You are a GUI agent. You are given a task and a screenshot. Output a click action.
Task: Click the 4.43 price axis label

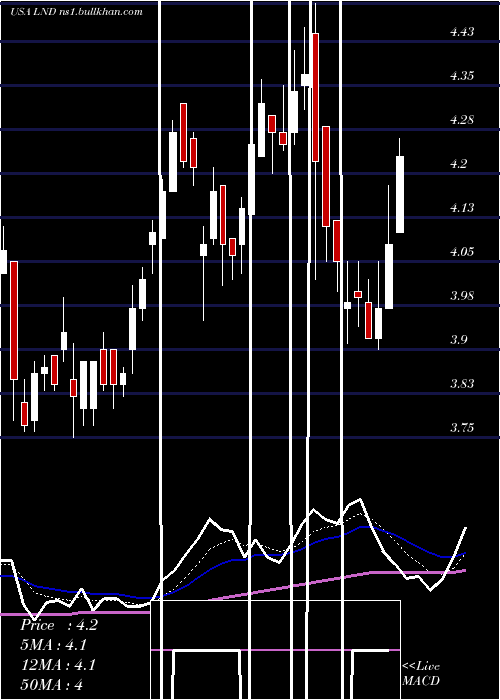point(462,32)
